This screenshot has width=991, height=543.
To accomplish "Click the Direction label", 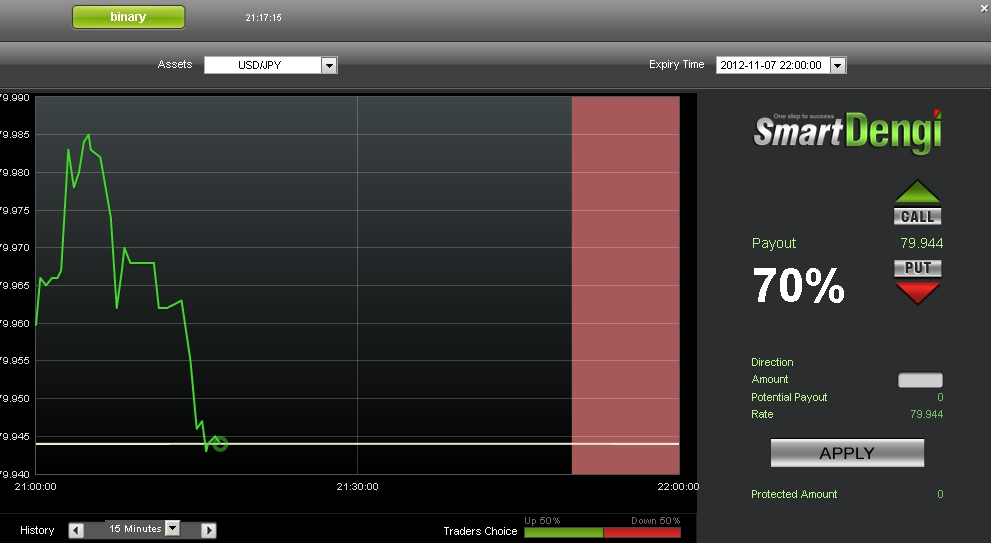I will click(772, 362).
